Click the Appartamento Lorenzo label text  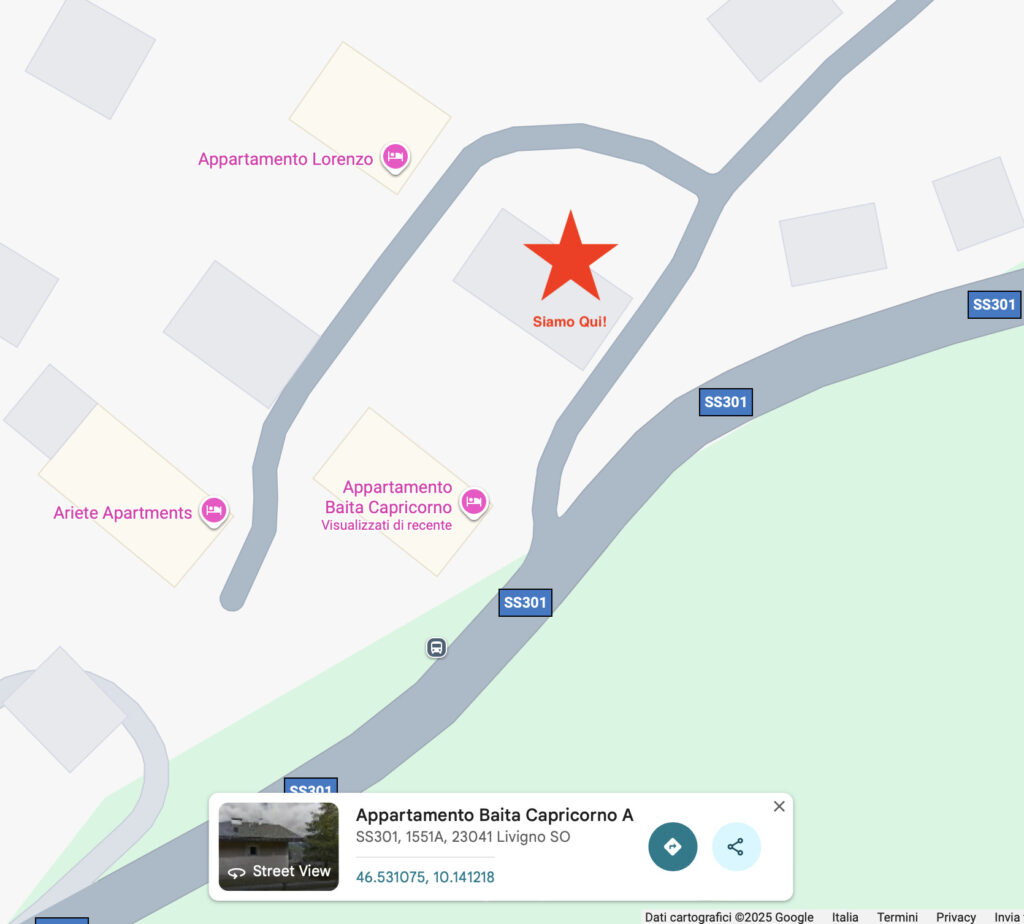[x=285, y=159]
